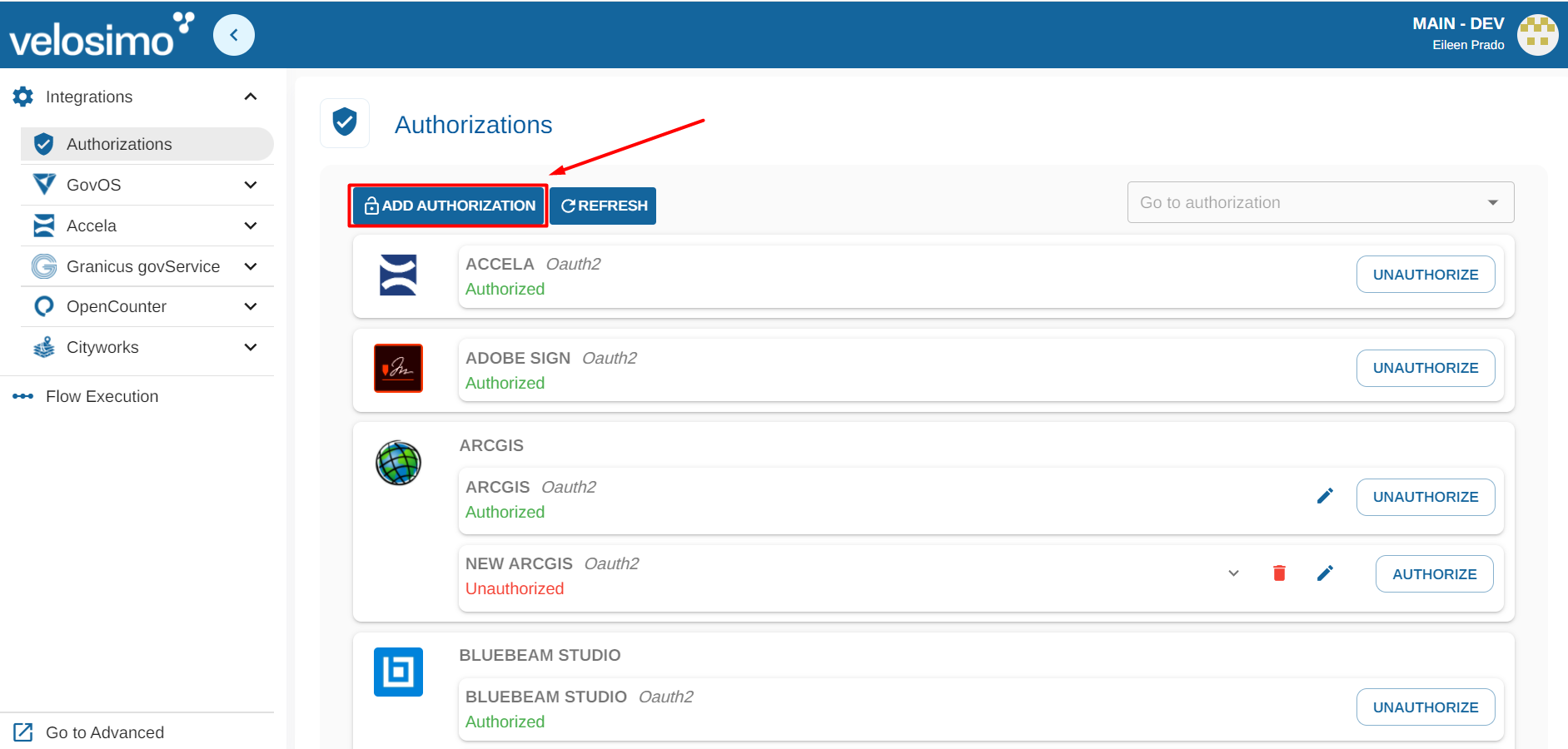The image size is (1568, 749).
Task: Edit the NEW ARCGIS authorization with the pencil icon
Action: [1325, 573]
